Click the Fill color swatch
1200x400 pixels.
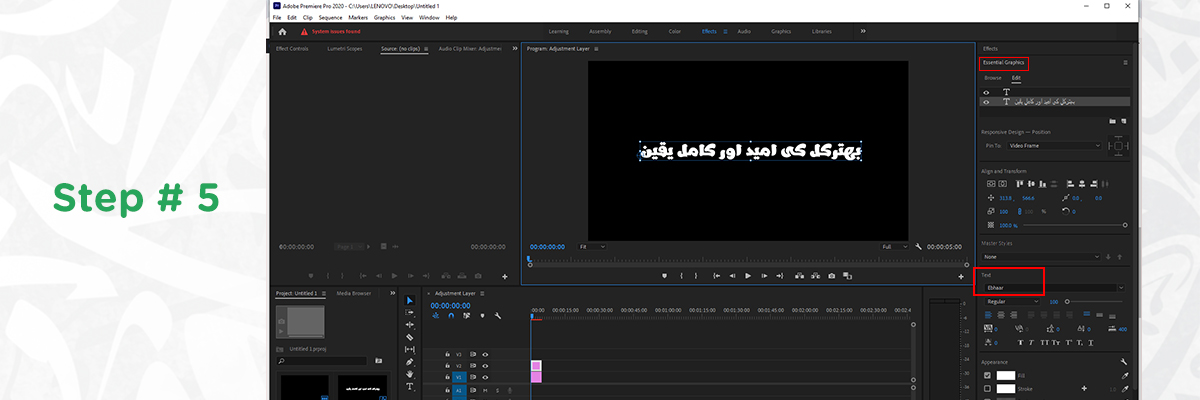pos(1005,376)
